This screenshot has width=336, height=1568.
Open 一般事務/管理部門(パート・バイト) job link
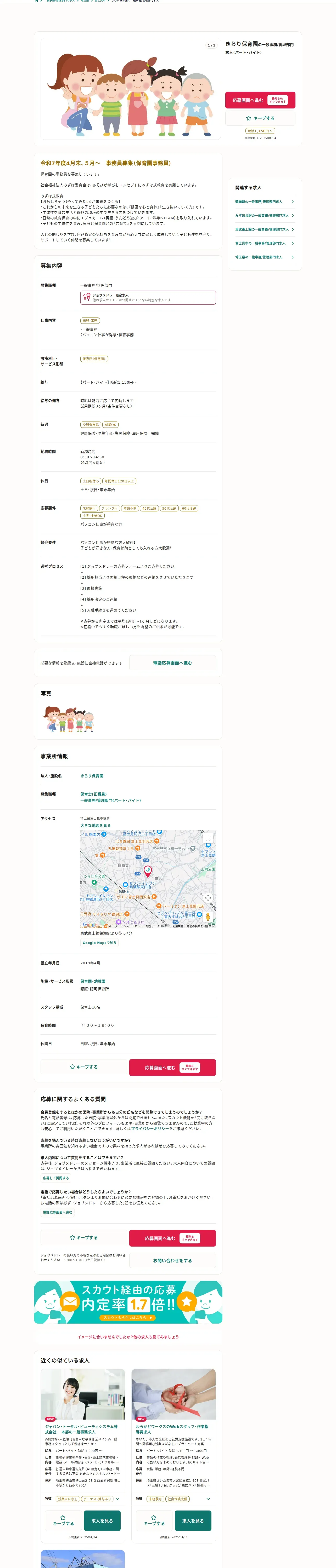click(110, 800)
